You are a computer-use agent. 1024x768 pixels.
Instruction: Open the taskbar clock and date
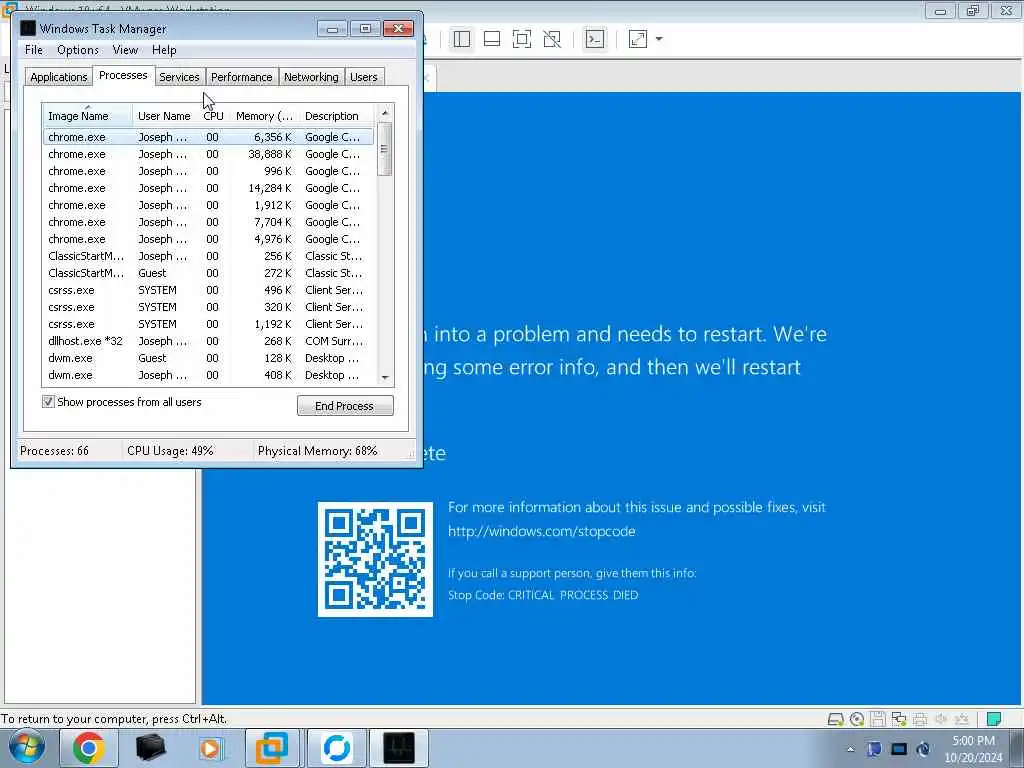(x=973, y=749)
